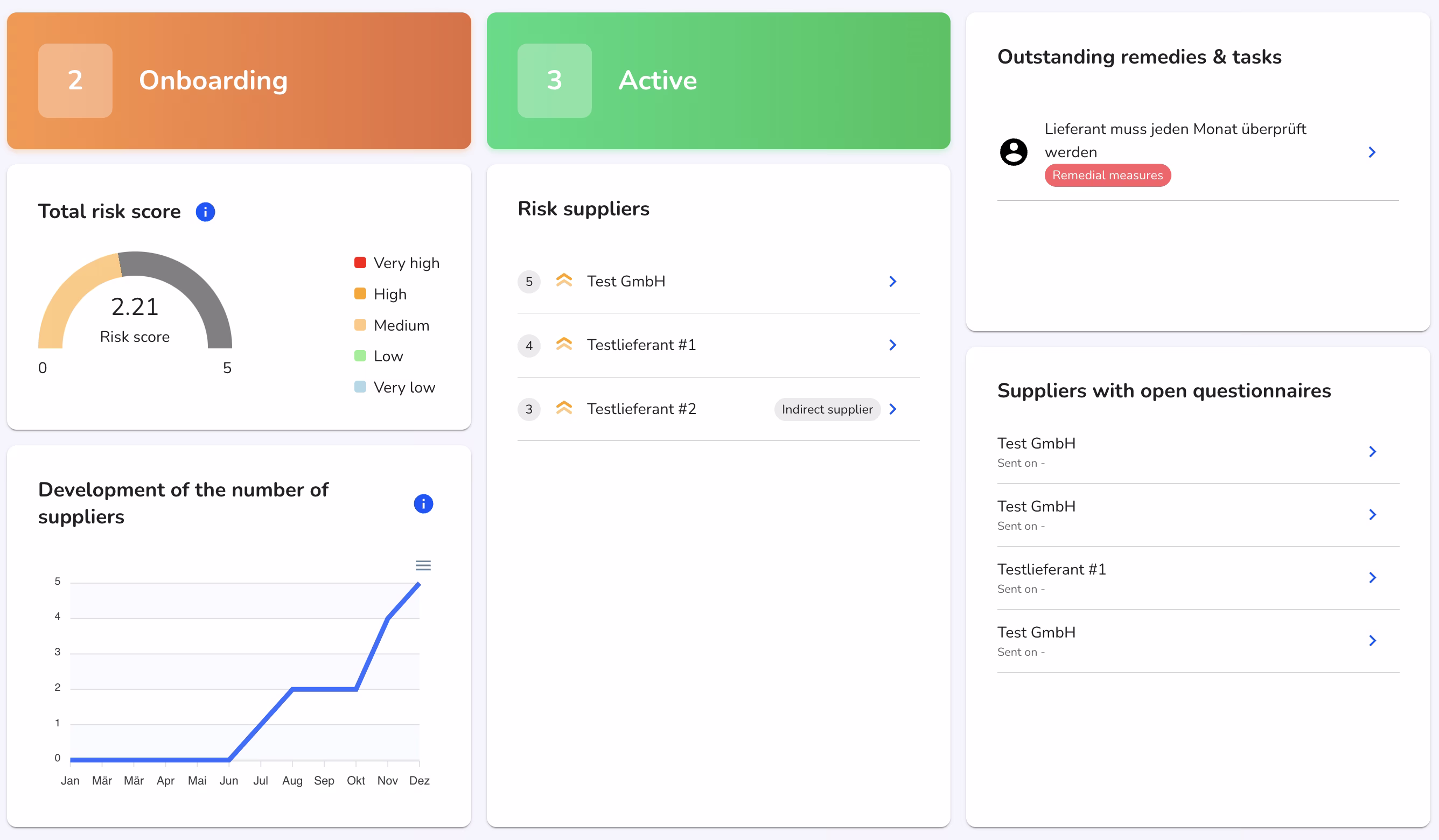Open the chart export hamburger menu

(423, 565)
